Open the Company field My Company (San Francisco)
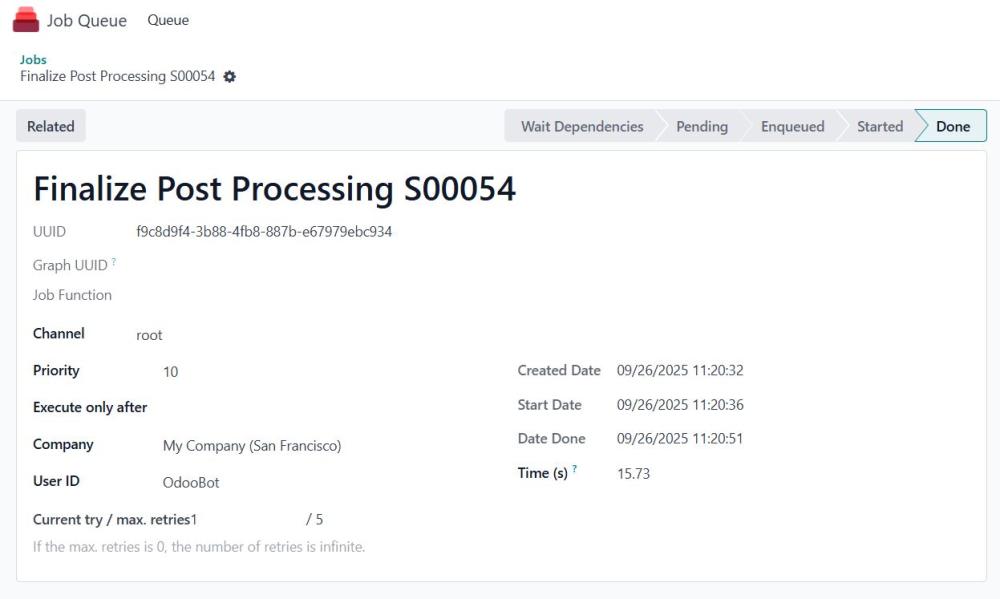Image resolution: width=1000 pixels, height=599 pixels. click(x=252, y=446)
